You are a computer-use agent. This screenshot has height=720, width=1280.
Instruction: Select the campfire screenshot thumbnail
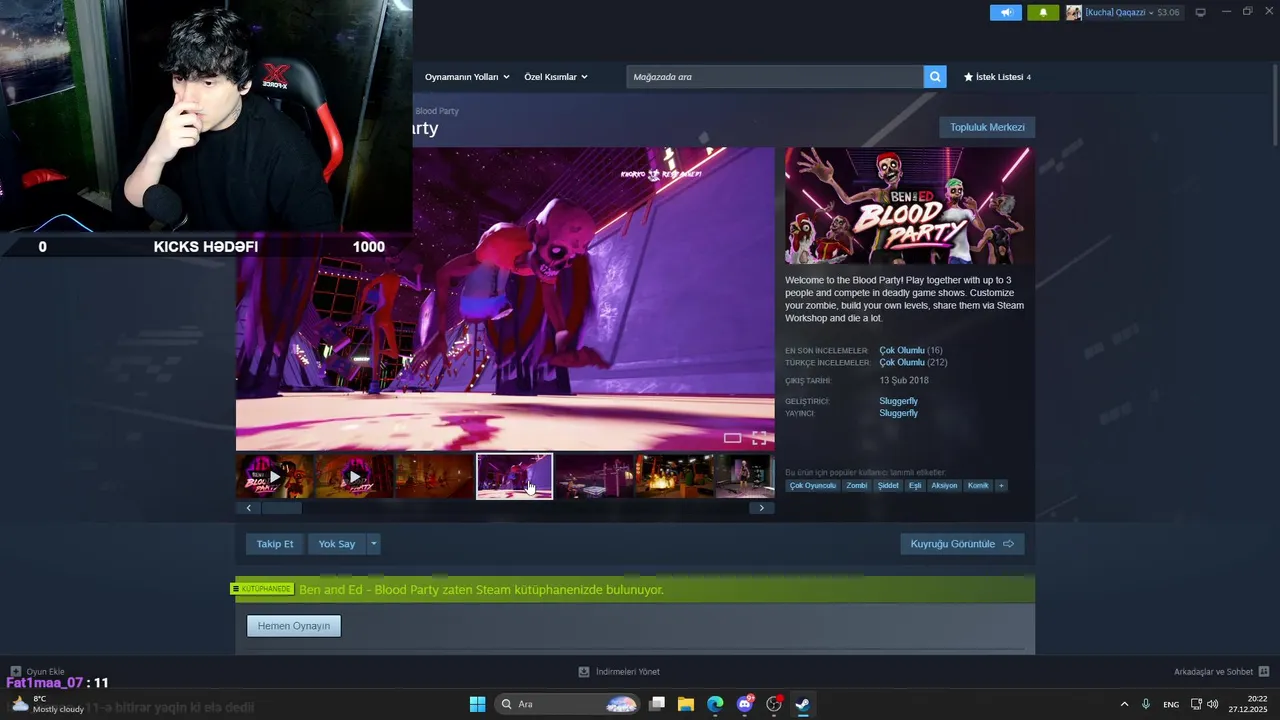(x=674, y=477)
